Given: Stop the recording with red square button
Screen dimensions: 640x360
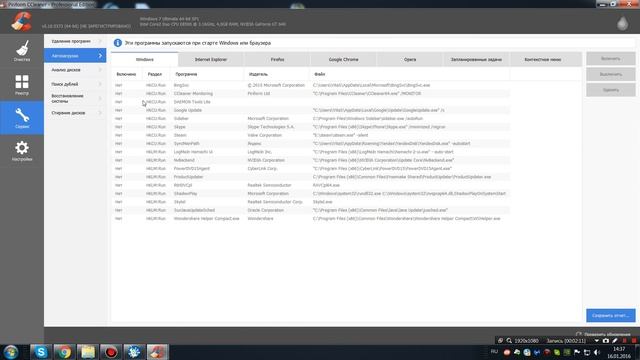Looking at the screenshot, I should (x=634, y=340).
